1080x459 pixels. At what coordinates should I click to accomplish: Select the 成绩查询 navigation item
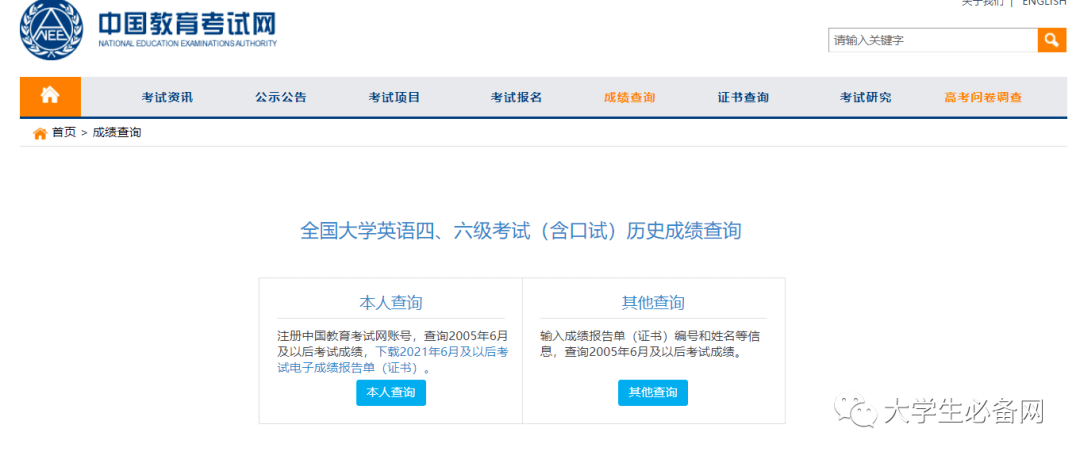click(630, 97)
